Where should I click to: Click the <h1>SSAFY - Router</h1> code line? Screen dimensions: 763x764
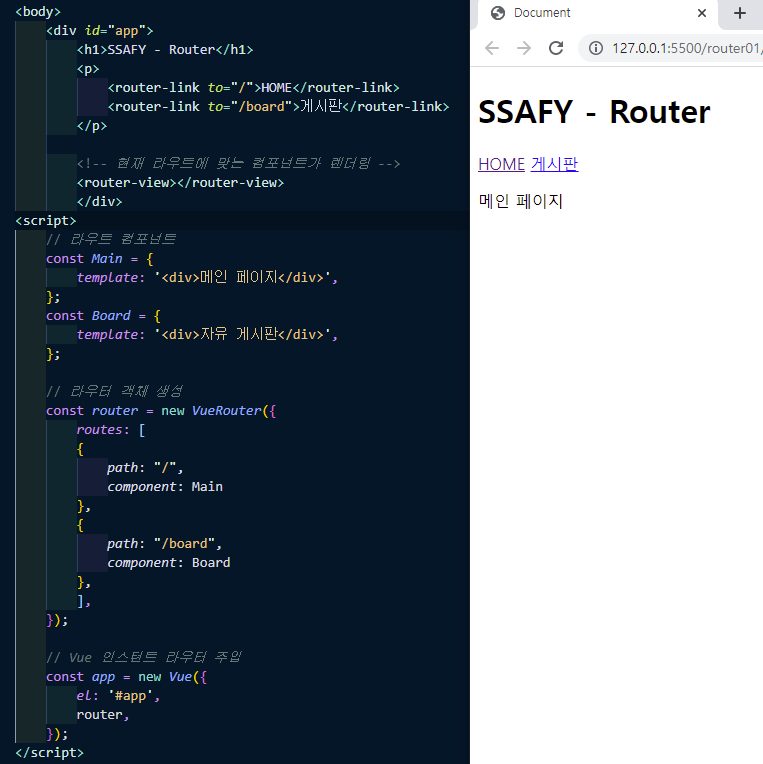165,50
